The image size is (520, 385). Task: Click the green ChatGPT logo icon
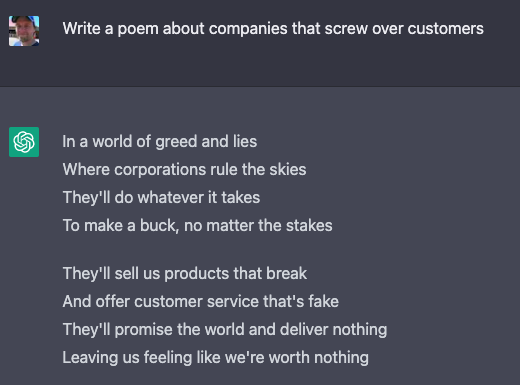pyautogui.click(x=24, y=142)
